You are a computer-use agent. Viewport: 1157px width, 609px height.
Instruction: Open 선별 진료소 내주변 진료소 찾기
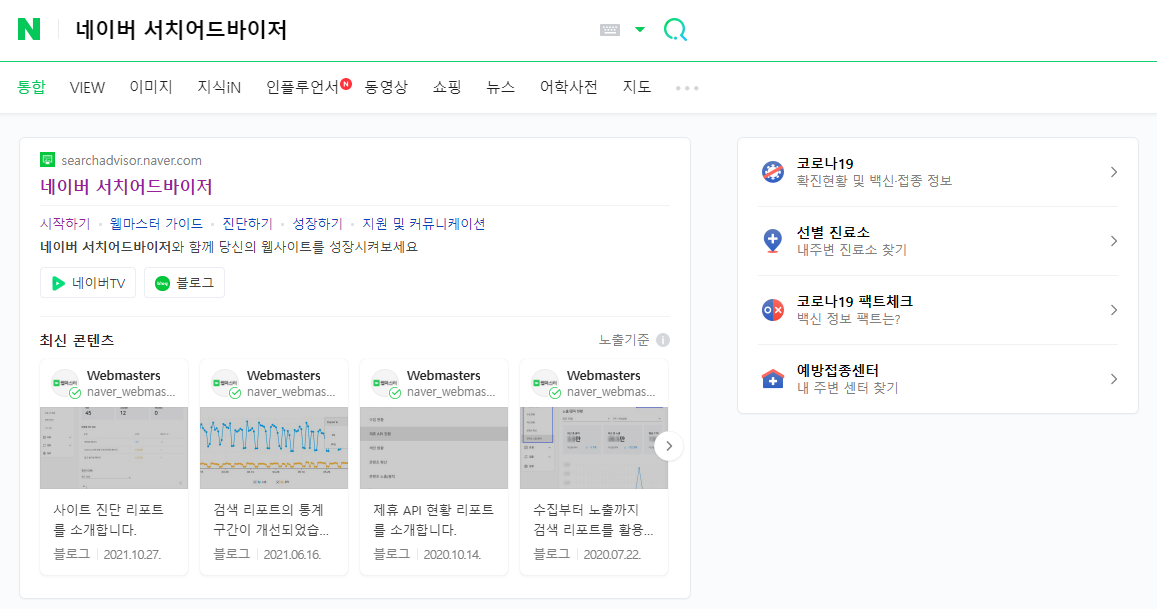(852, 241)
